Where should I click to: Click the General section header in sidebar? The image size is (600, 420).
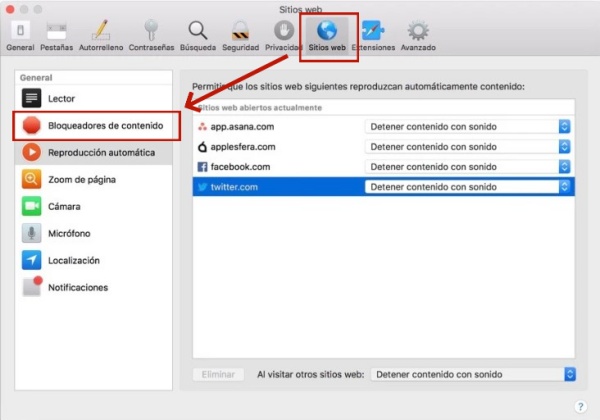pyautogui.click(x=36, y=78)
